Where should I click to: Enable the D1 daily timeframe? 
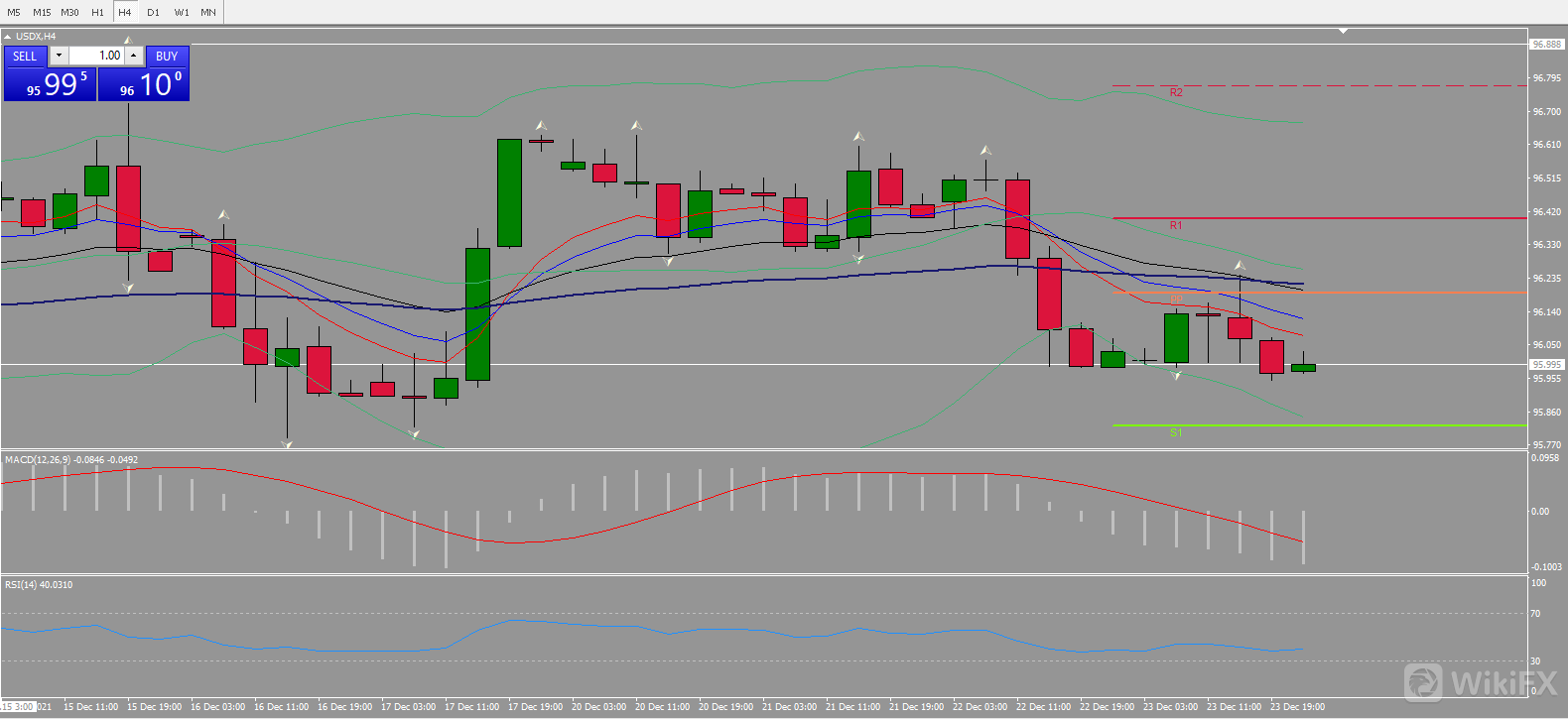[x=153, y=12]
